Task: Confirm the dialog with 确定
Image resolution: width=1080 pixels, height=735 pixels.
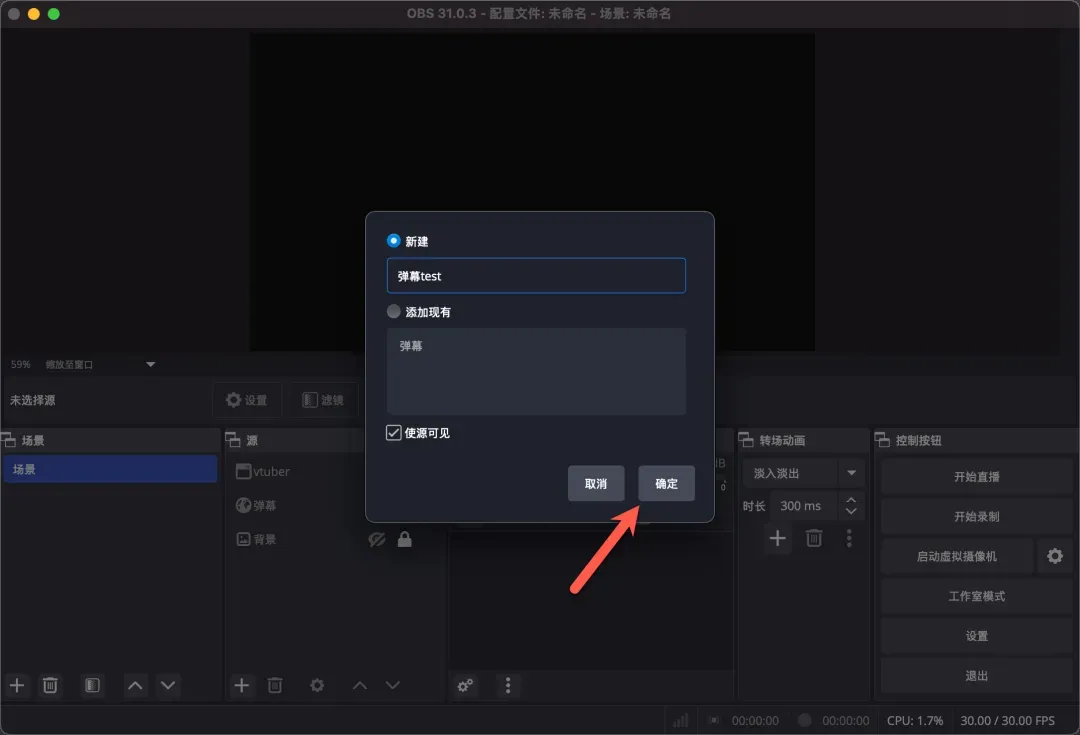Action: pyautogui.click(x=666, y=484)
